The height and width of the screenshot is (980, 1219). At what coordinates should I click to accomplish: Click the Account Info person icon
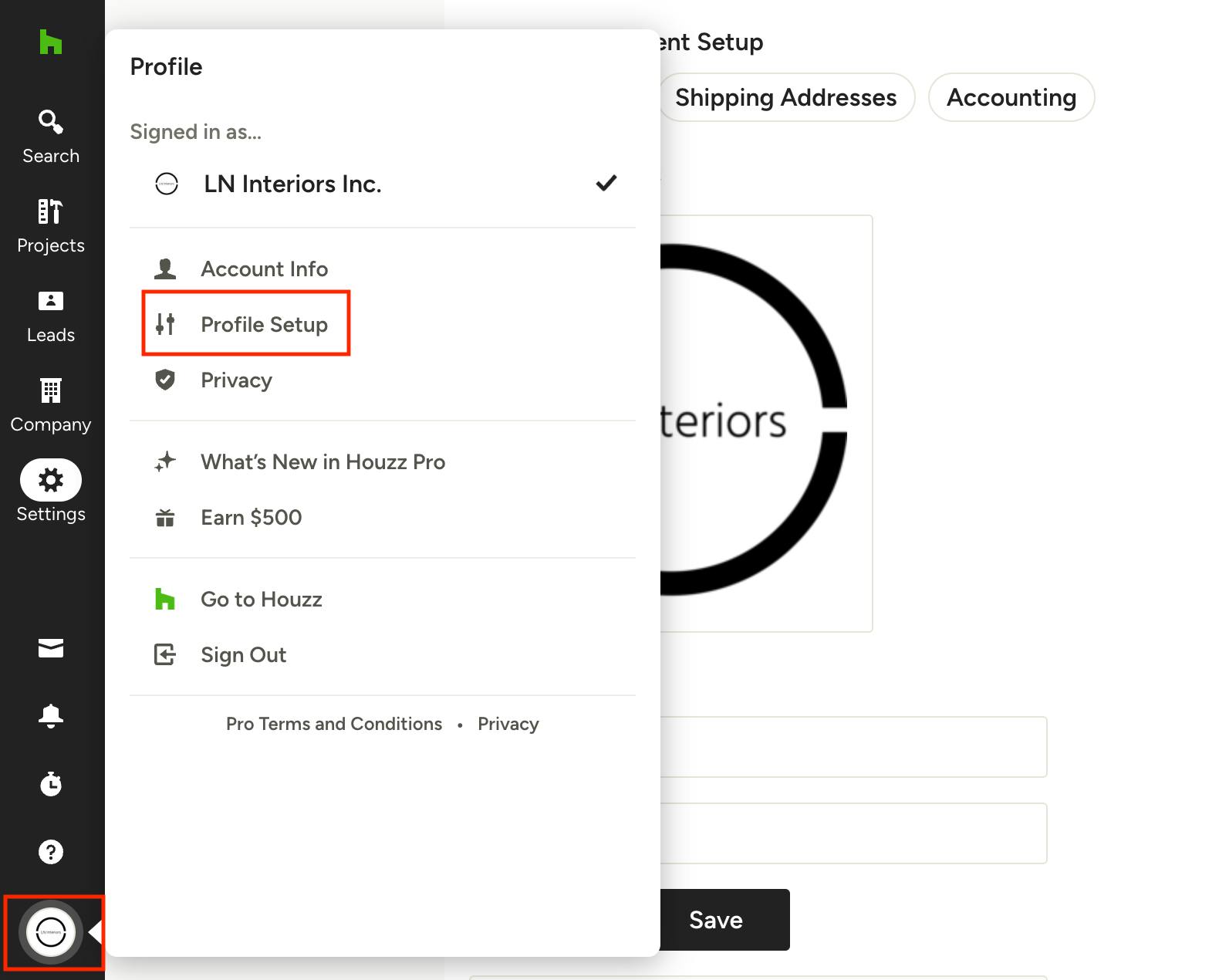click(165, 269)
